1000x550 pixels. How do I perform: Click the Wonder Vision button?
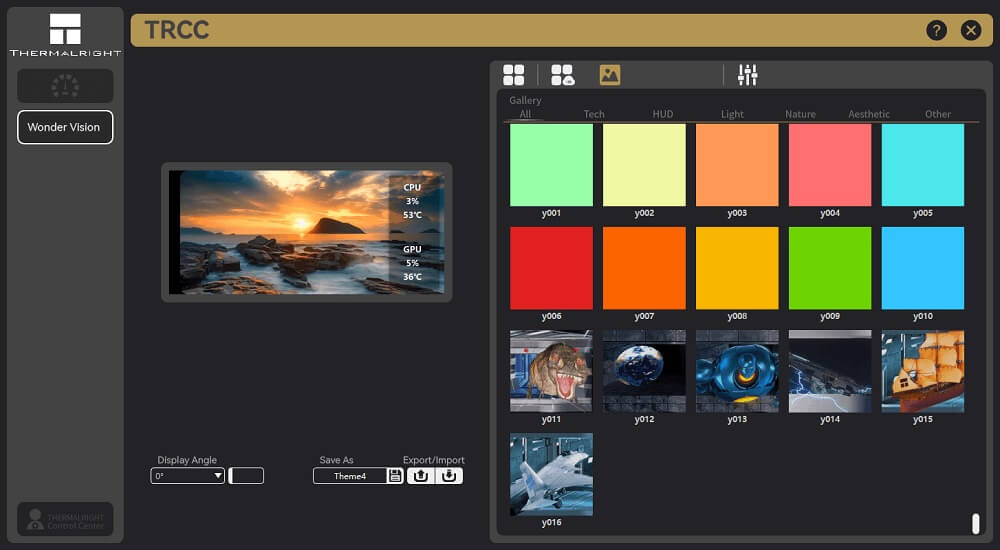pyautogui.click(x=65, y=128)
